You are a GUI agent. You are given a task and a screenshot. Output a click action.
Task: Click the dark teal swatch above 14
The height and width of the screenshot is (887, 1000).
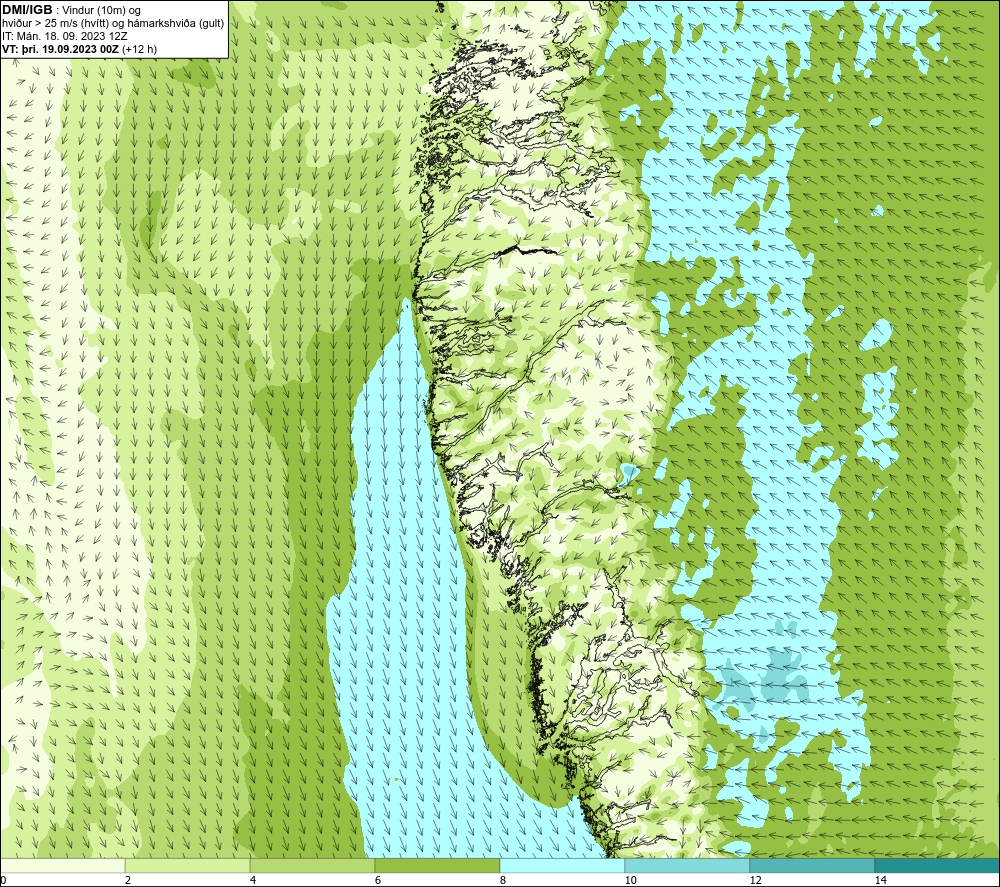(x=937, y=866)
